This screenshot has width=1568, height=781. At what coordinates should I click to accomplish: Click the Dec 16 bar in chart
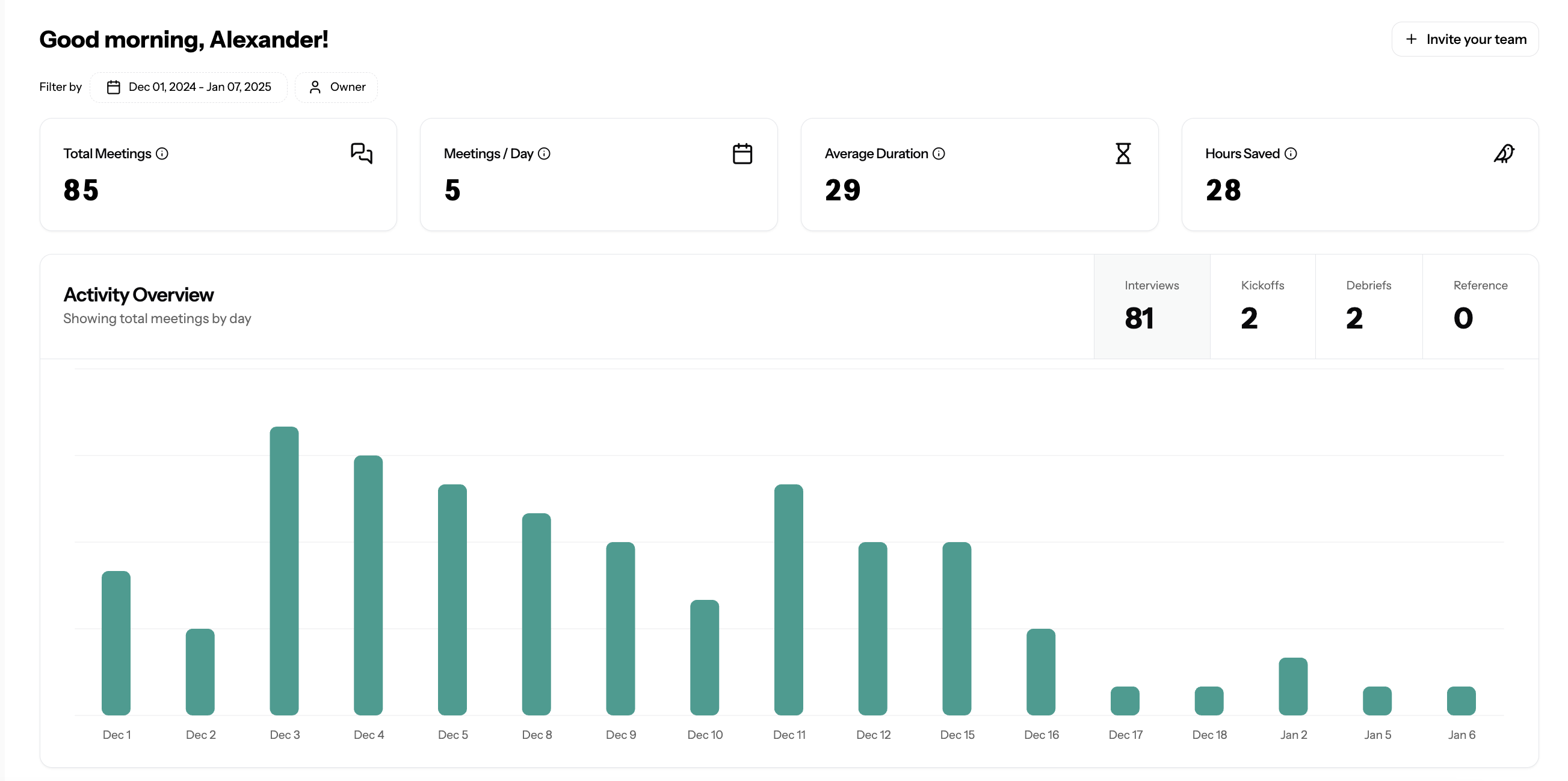click(1041, 671)
